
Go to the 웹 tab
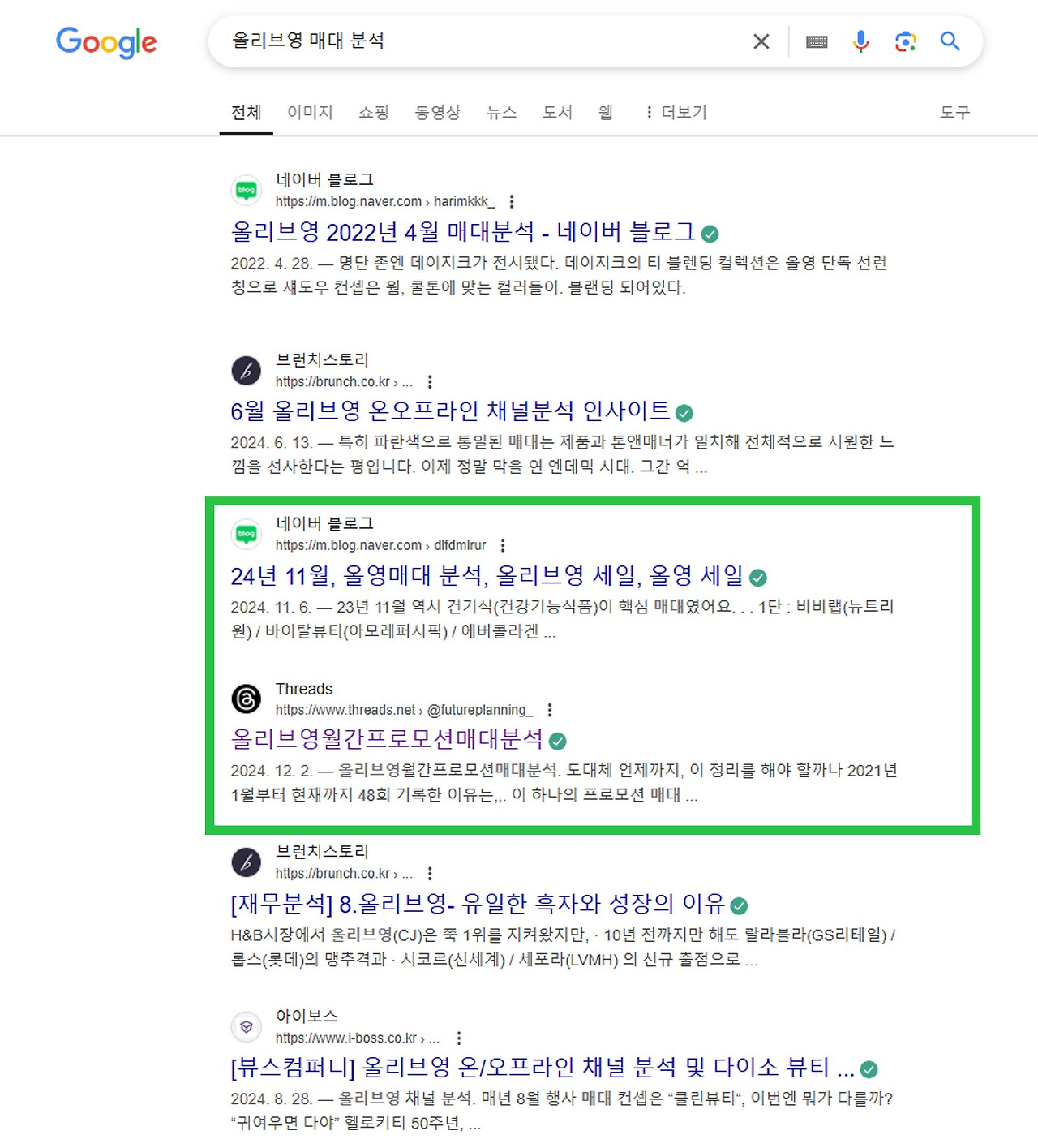[605, 112]
